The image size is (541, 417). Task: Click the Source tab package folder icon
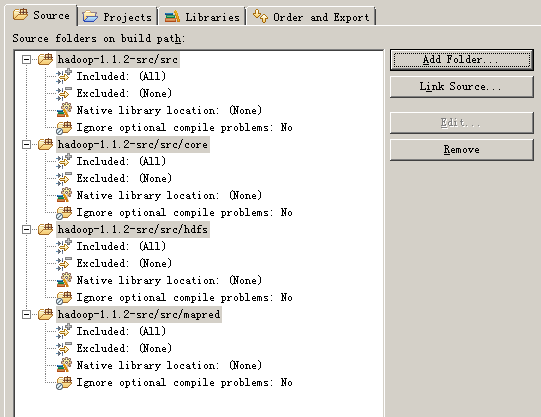(20, 15)
